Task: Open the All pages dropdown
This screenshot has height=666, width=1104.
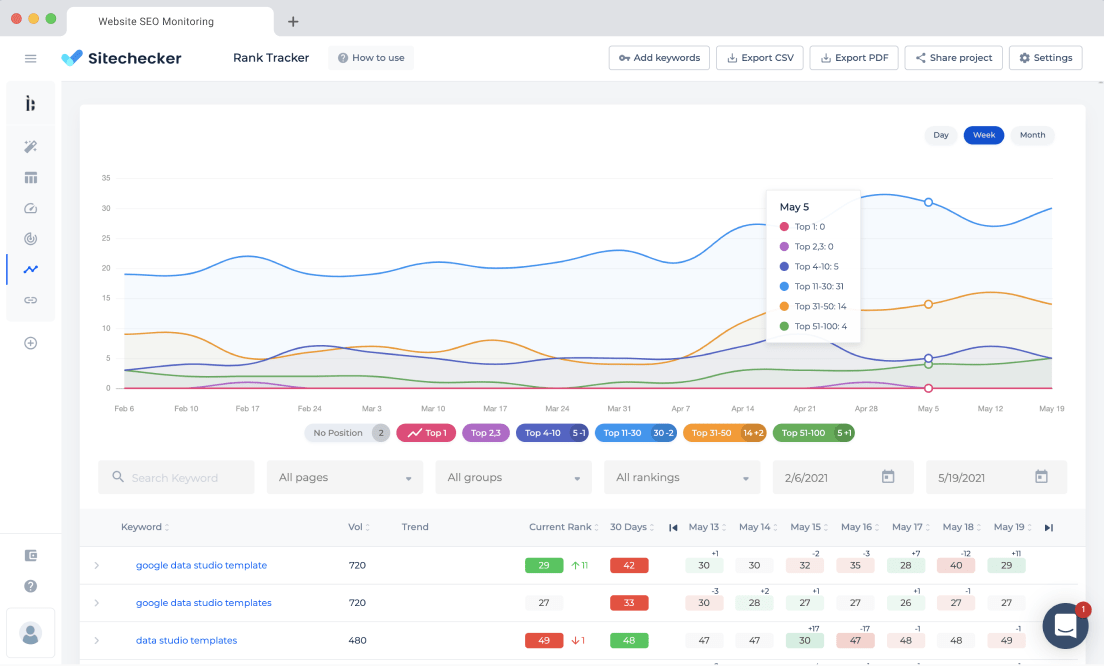Action: [345, 477]
